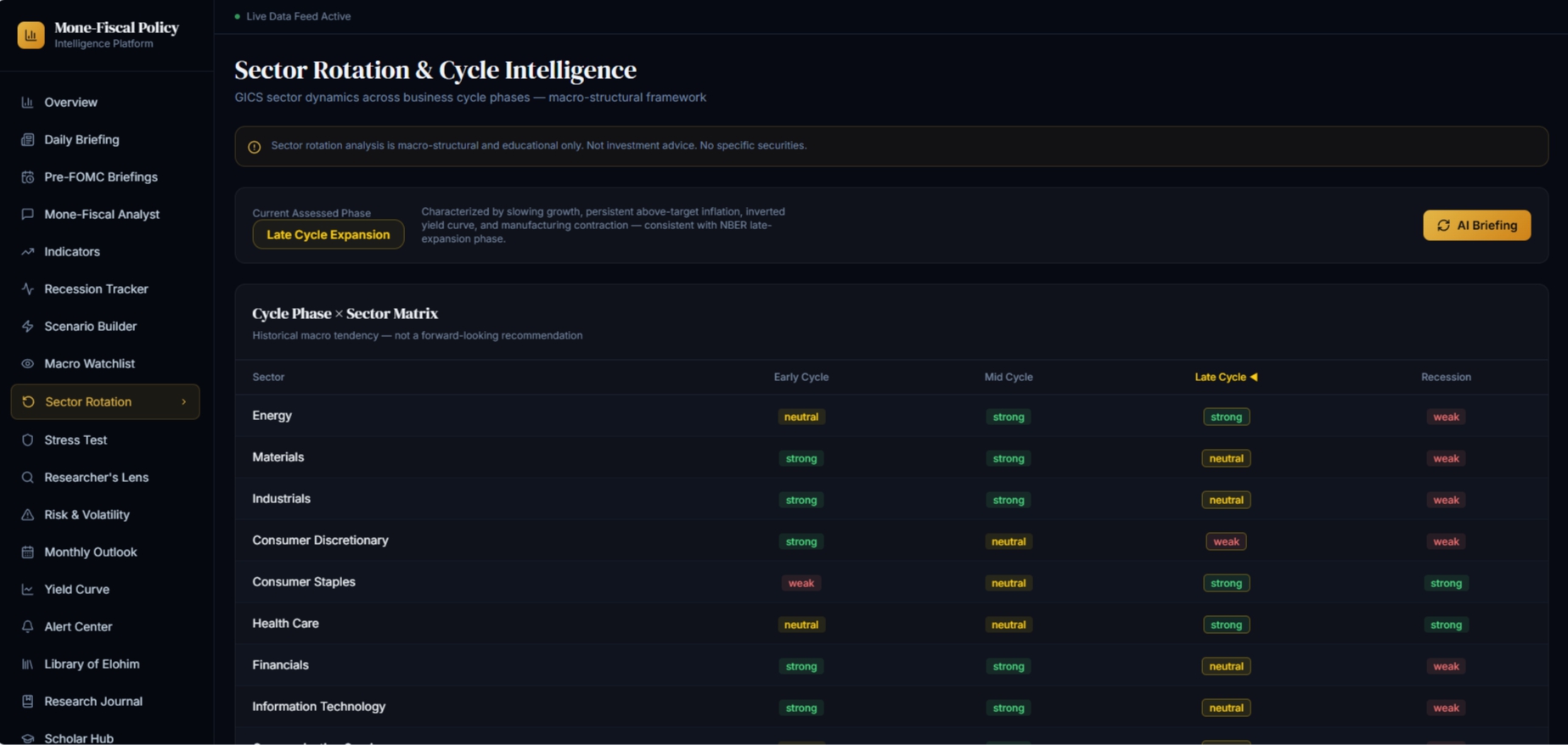Click the Mone-Fiscal Analyst chat icon
This screenshot has width=1568, height=745.
[x=27, y=214]
